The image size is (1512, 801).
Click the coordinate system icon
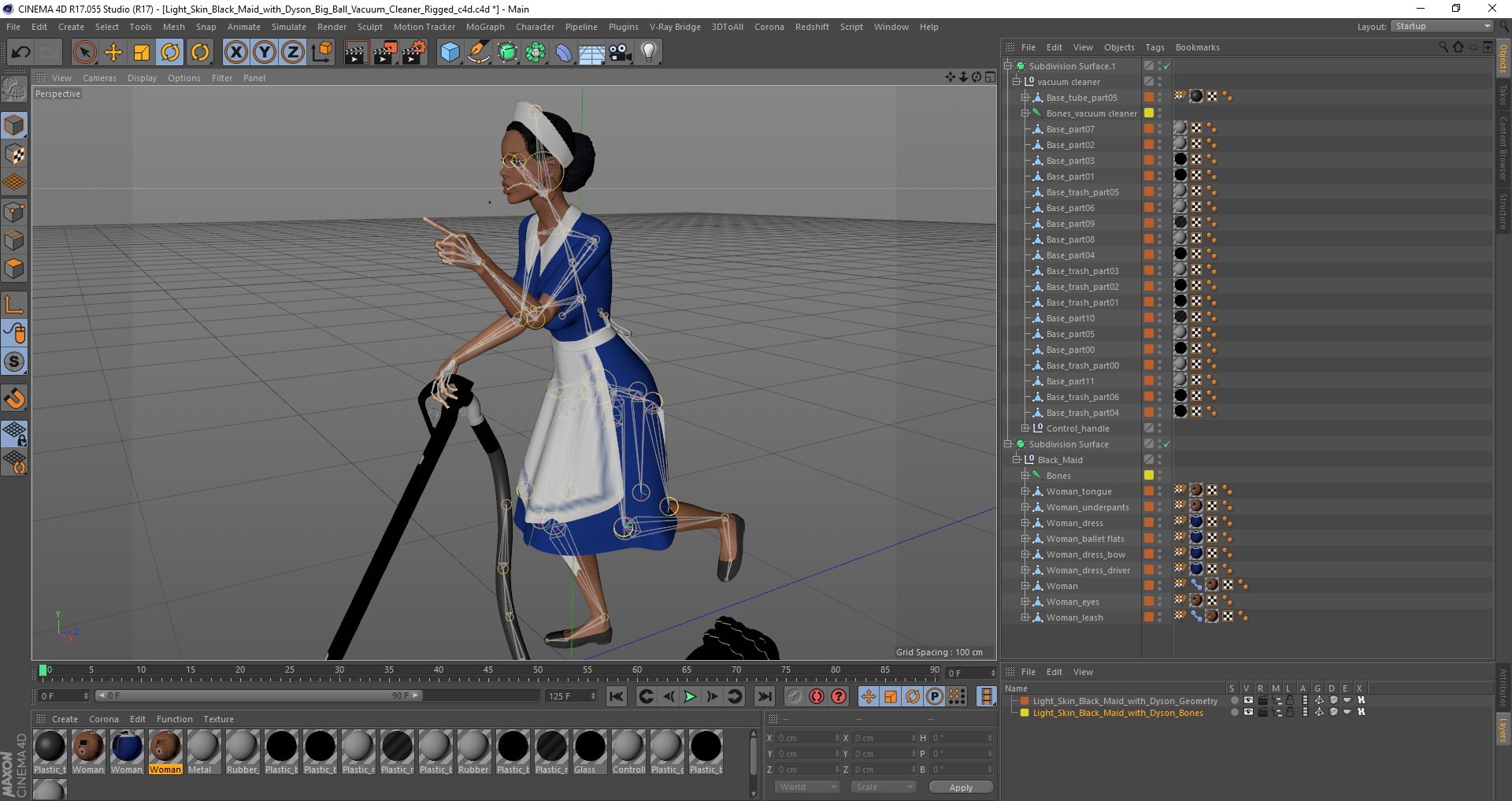pos(321,53)
